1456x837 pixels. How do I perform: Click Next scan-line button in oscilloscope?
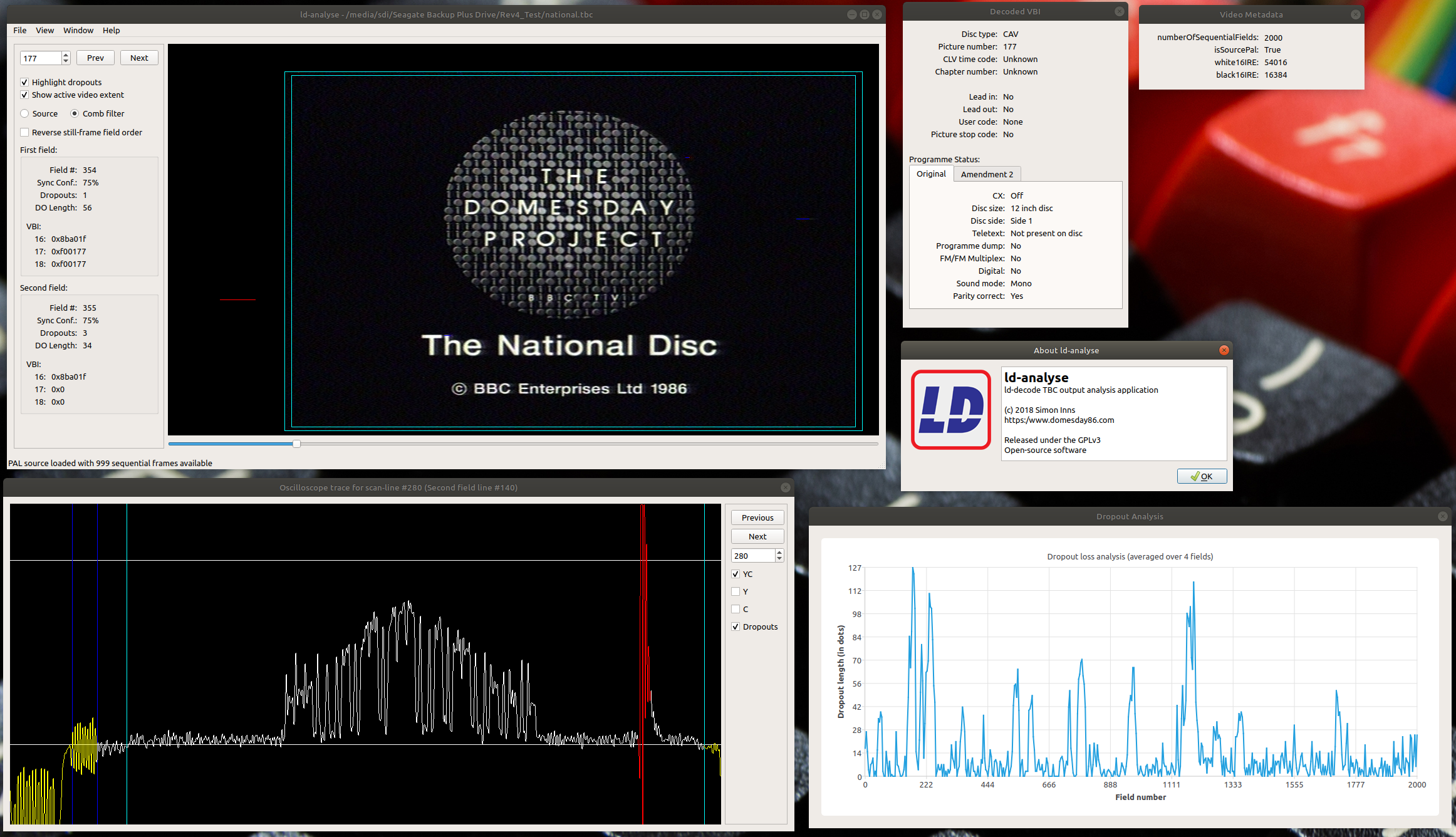point(757,536)
